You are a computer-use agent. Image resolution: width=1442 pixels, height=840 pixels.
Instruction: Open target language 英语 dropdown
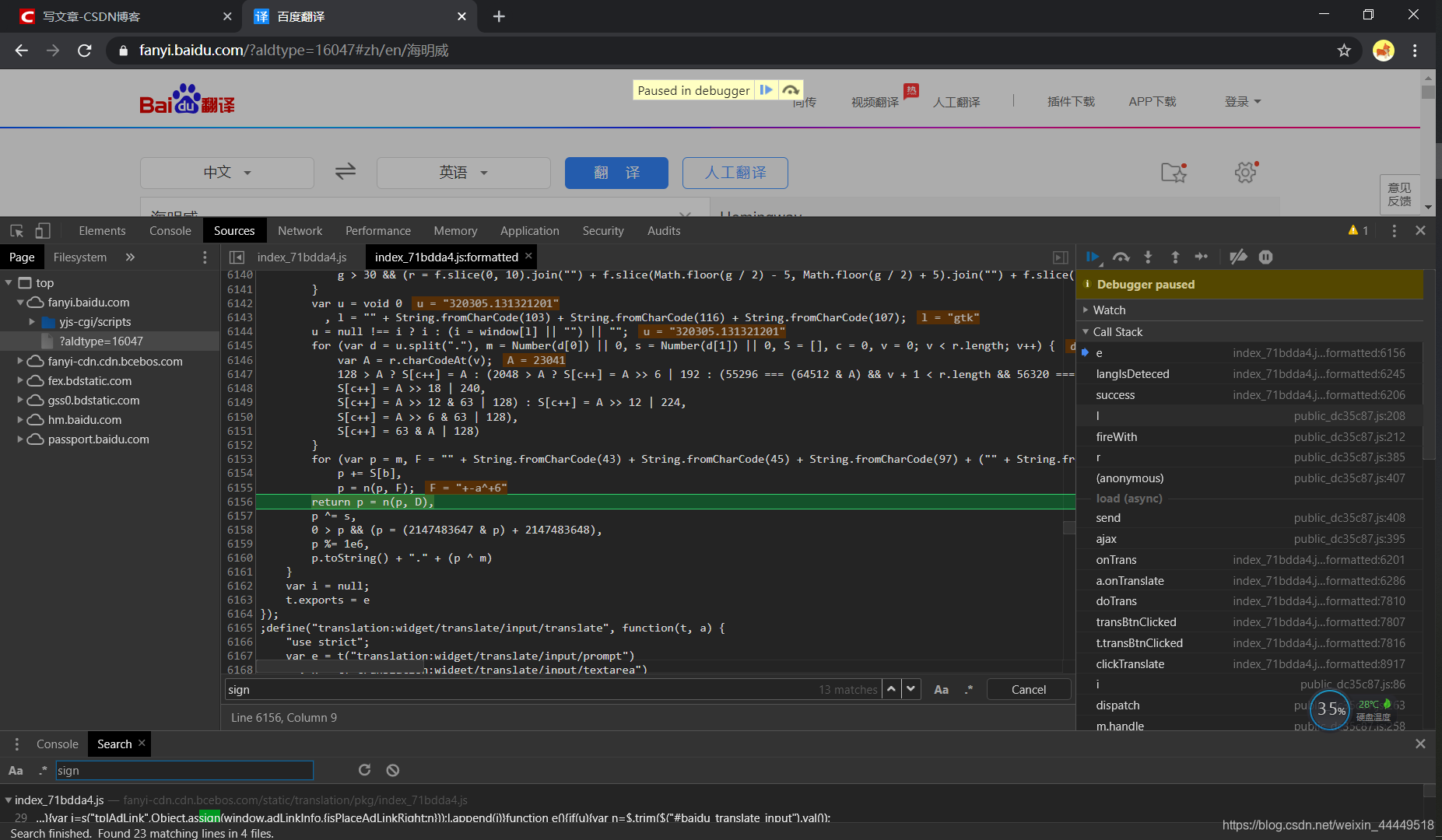pyautogui.click(x=464, y=173)
